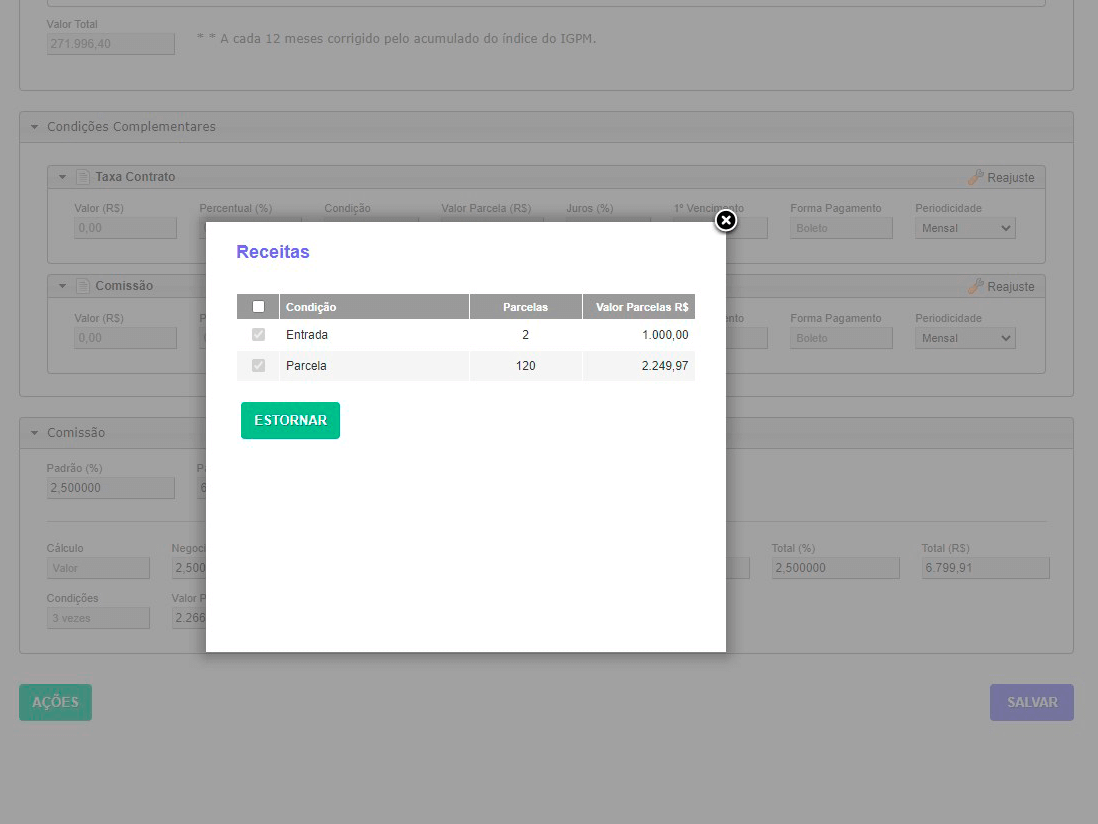Toggle the Entrada row checkbox
The height and width of the screenshot is (824, 1098).
click(x=258, y=335)
